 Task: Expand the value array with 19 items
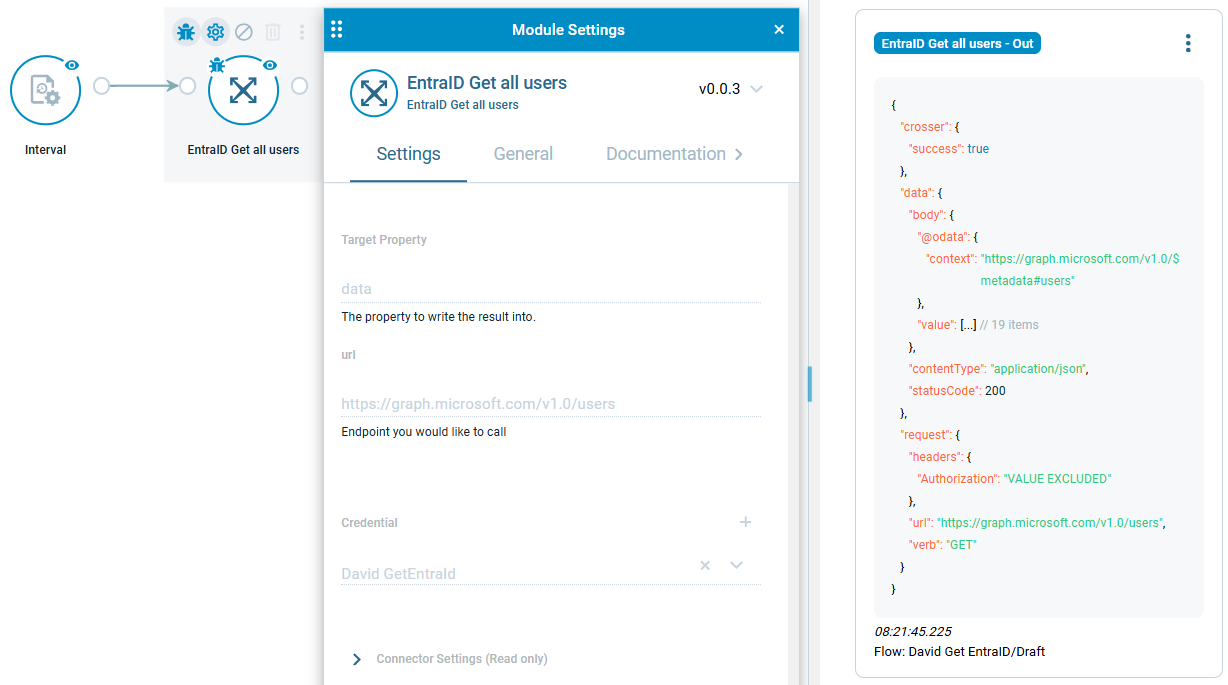click(968, 325)
